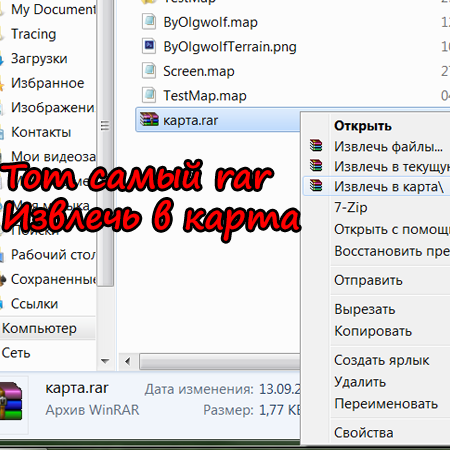The width and height of the screenshot is (450, 450).
Task: Select the ByOlgwolfTerrain.png file name
Action: point(230,47)
